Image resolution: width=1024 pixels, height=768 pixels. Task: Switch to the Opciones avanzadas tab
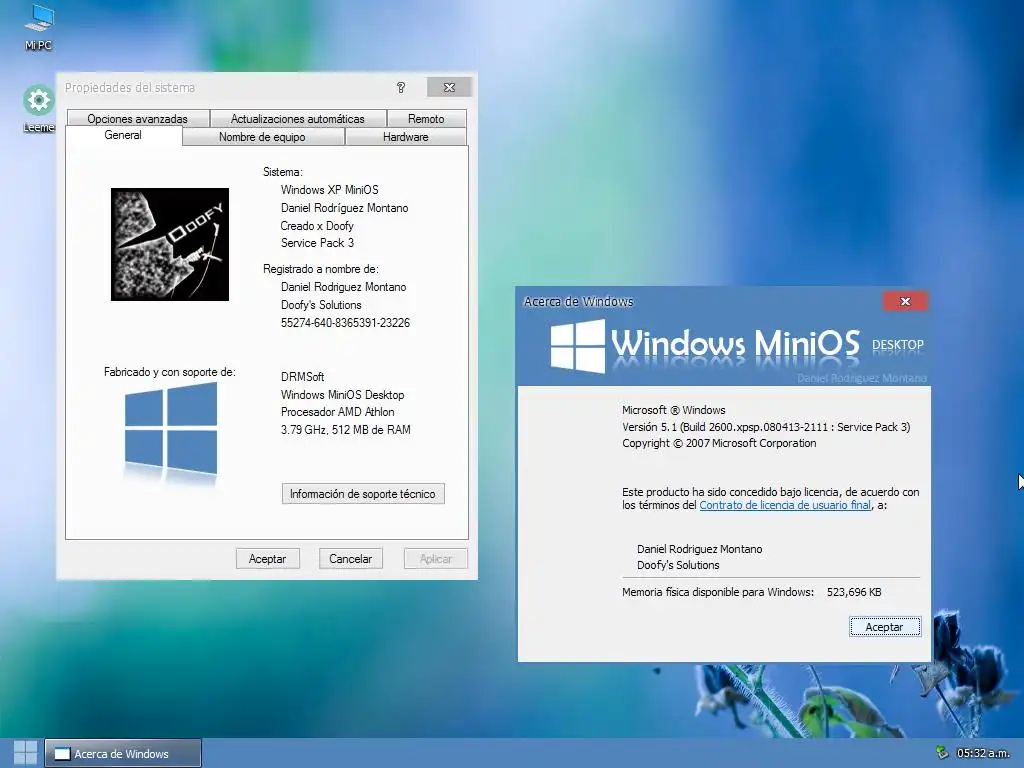(137, 119)
